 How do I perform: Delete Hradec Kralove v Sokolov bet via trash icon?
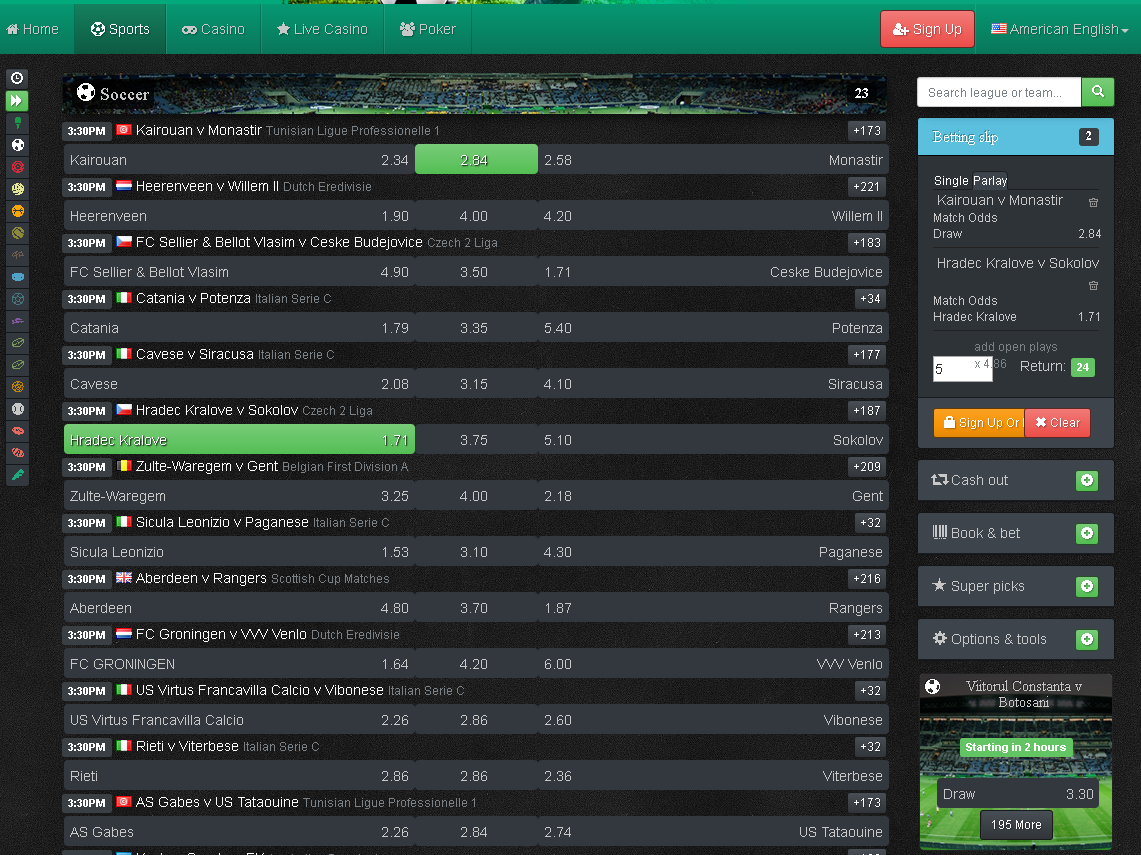[1093, 285]
